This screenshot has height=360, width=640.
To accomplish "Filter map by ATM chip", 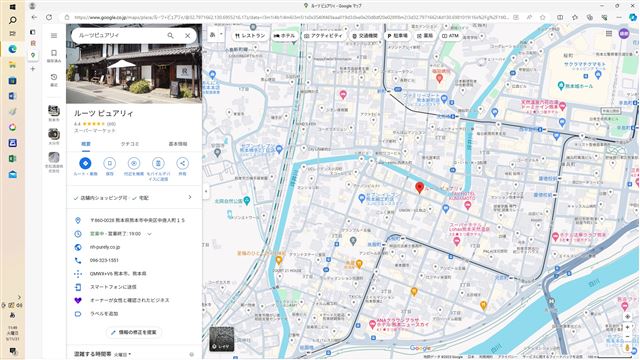I will pyautogui.click(x=450, y=36).
